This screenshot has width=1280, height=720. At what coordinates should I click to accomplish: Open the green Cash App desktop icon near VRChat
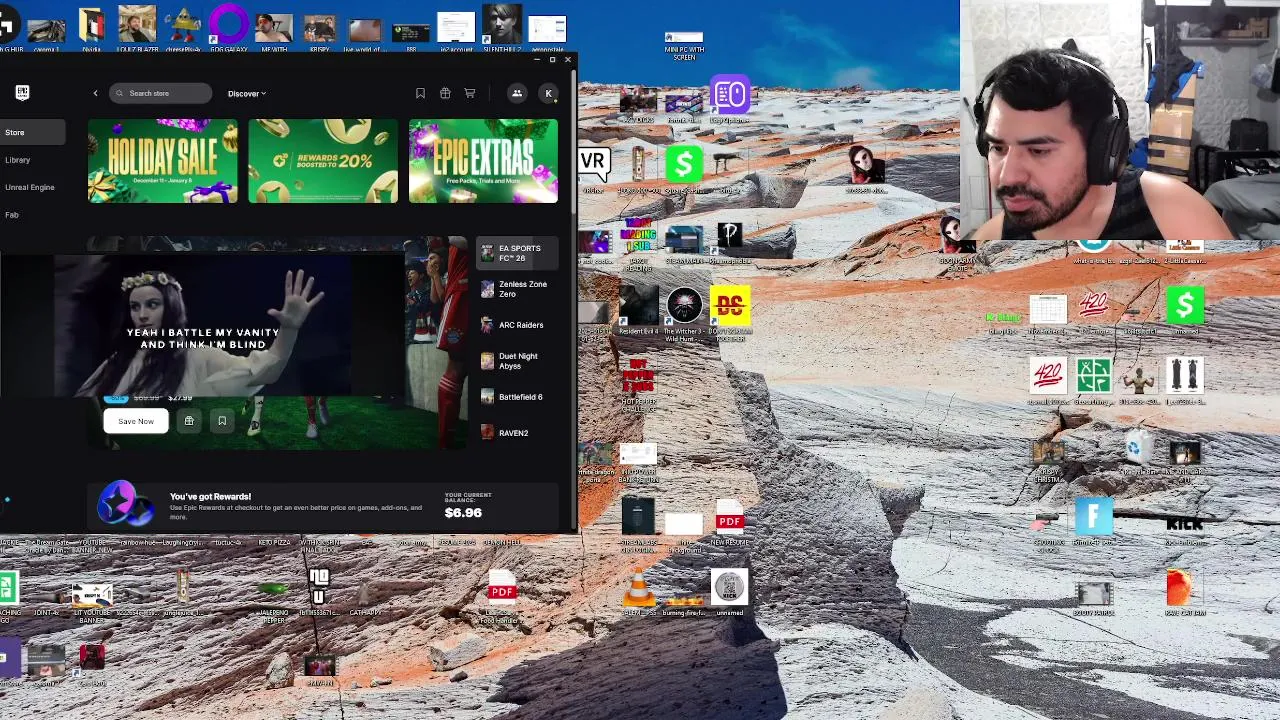coord(684,170)
